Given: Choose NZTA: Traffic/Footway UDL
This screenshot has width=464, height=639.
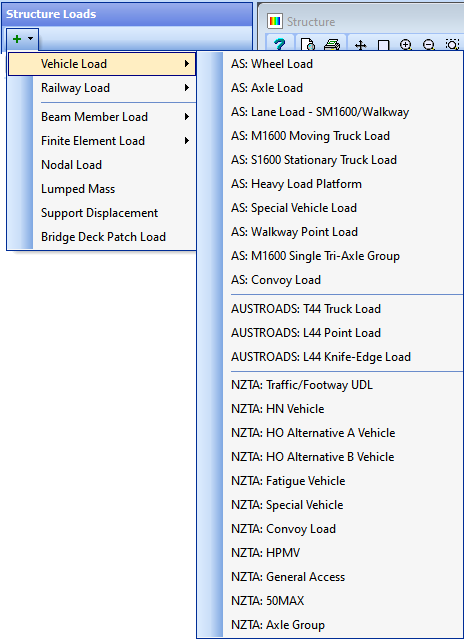Looking at the screenshot, I should pyautogui.click(x=330, y=385).
